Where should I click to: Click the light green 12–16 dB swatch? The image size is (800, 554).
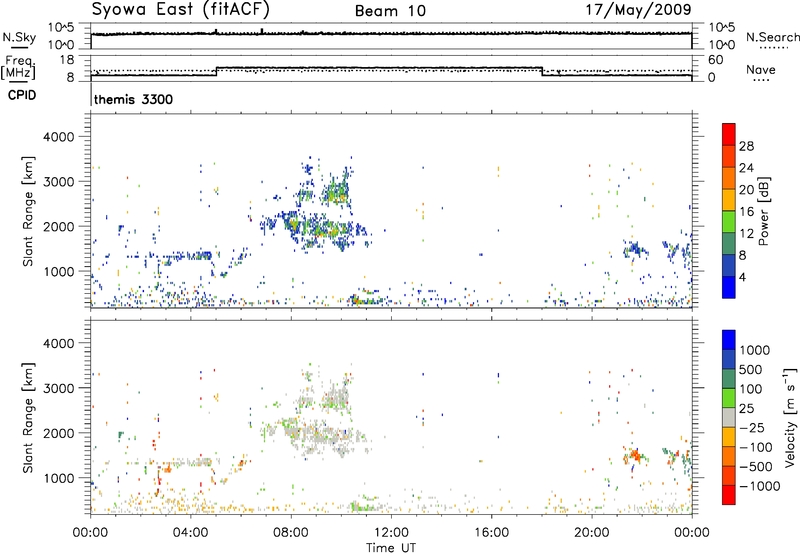tap(729, 221)
